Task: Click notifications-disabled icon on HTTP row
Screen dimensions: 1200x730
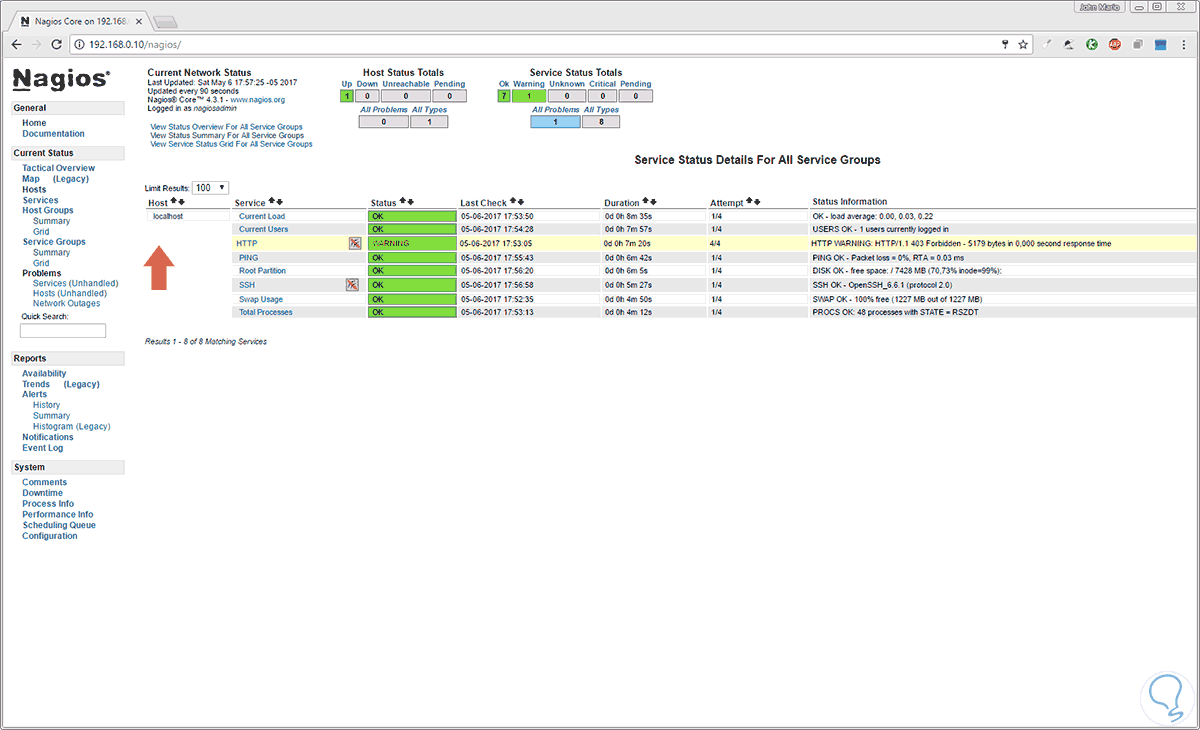Action: click(354, 243)
